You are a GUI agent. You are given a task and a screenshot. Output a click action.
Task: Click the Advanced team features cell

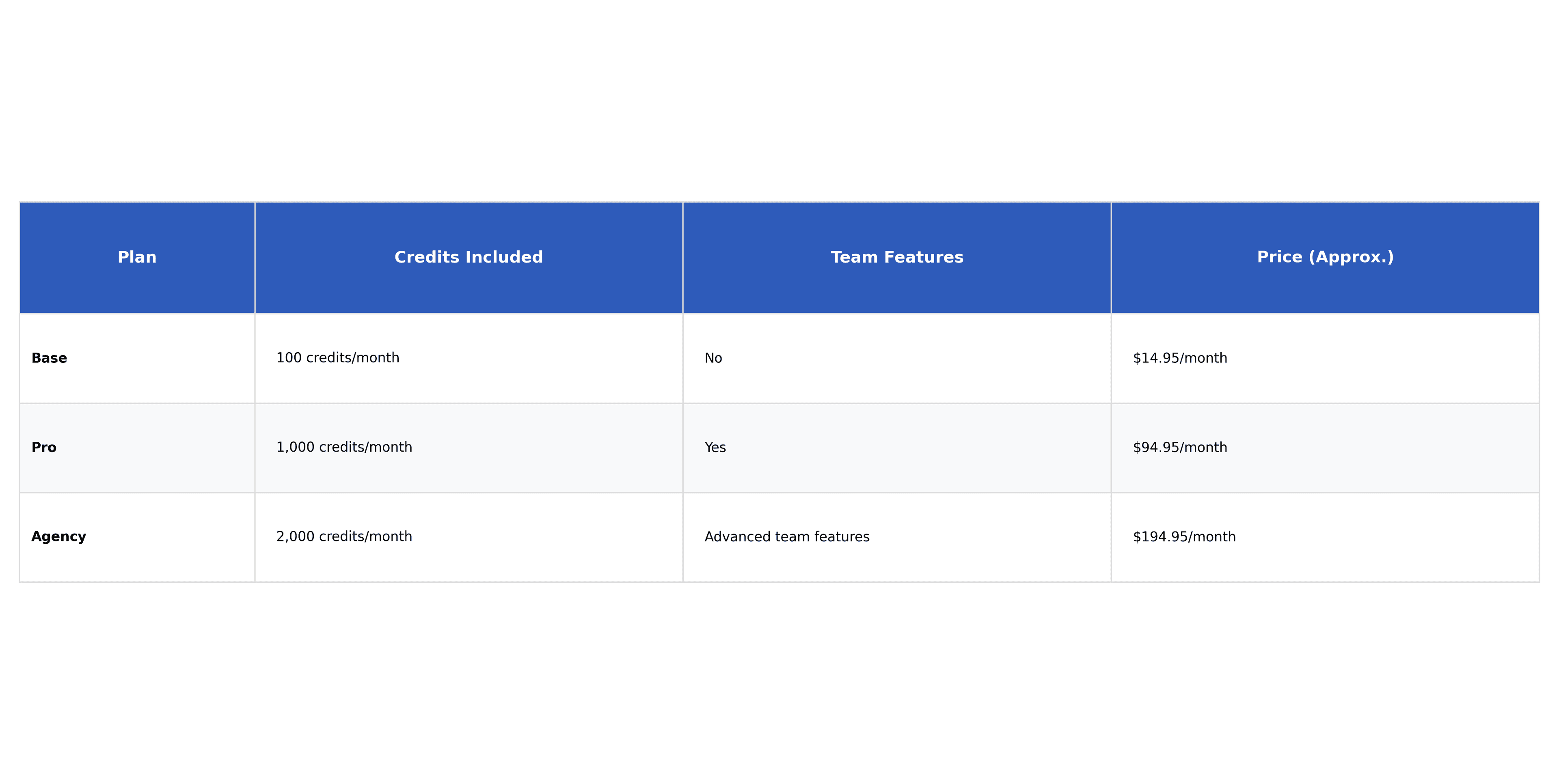click(x=787, y=536)
